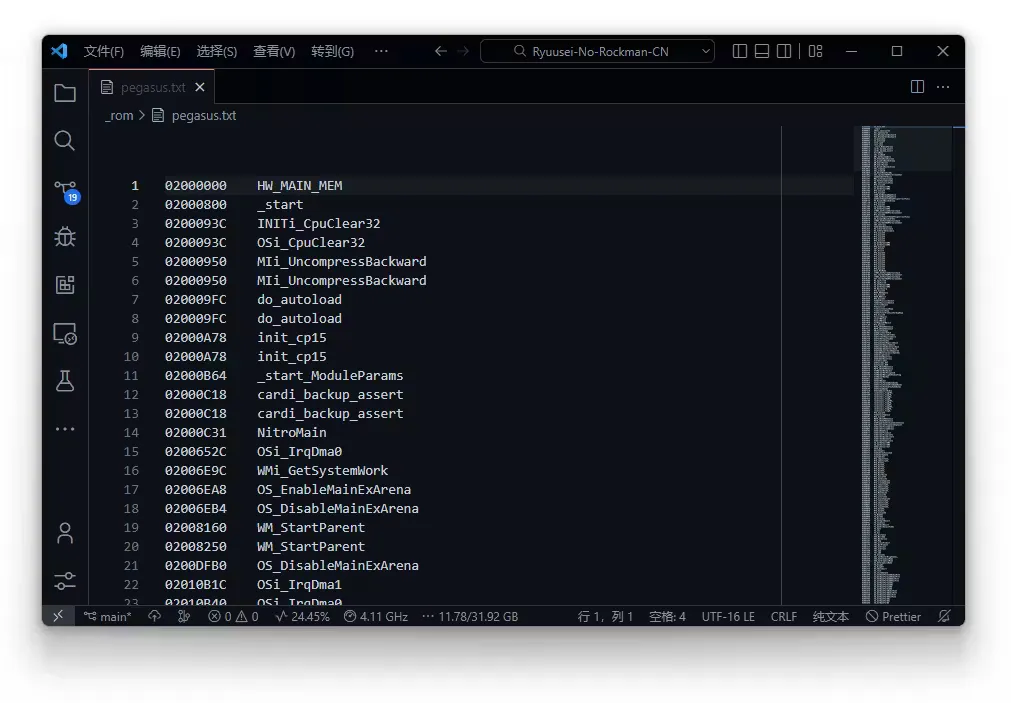Viewport: 1011px width, 703px height.
Task: Open the Testing flask view
Action: (65, 381)
